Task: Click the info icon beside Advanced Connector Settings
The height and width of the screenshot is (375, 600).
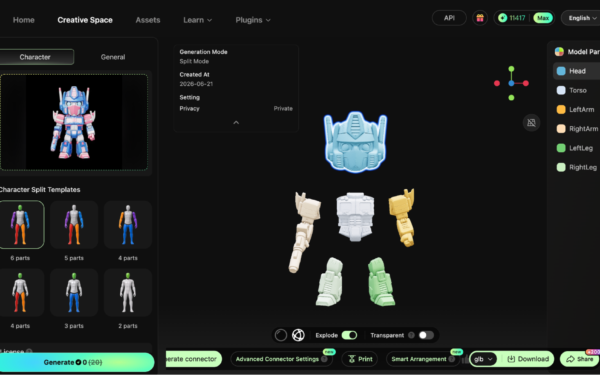Action: 324,359
